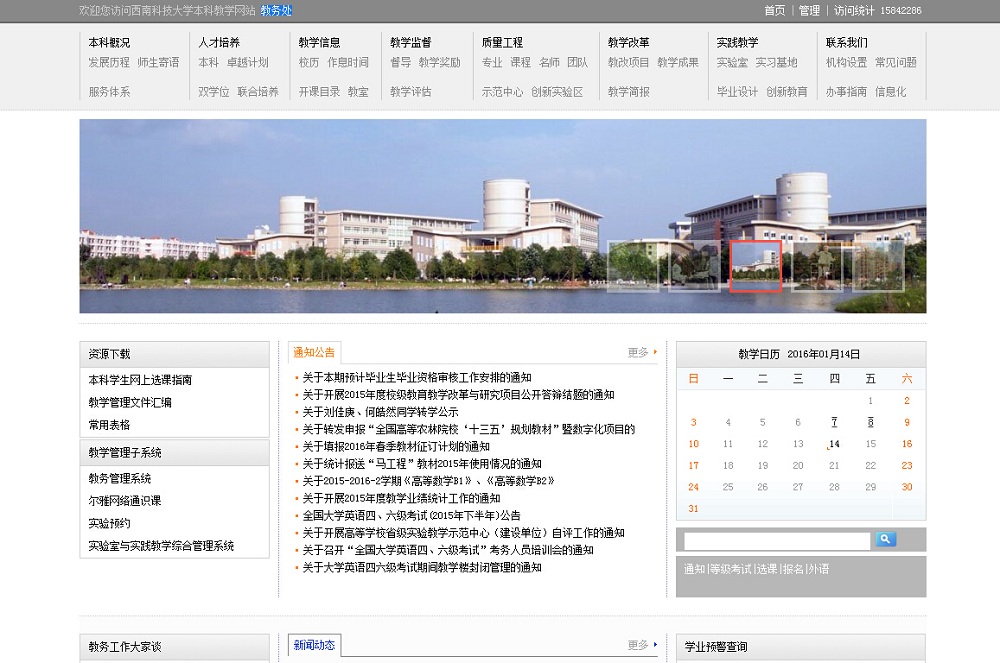Open the 教学监督 navigation menu
This screenshot has height=663, width=1000.
[410, 43]
